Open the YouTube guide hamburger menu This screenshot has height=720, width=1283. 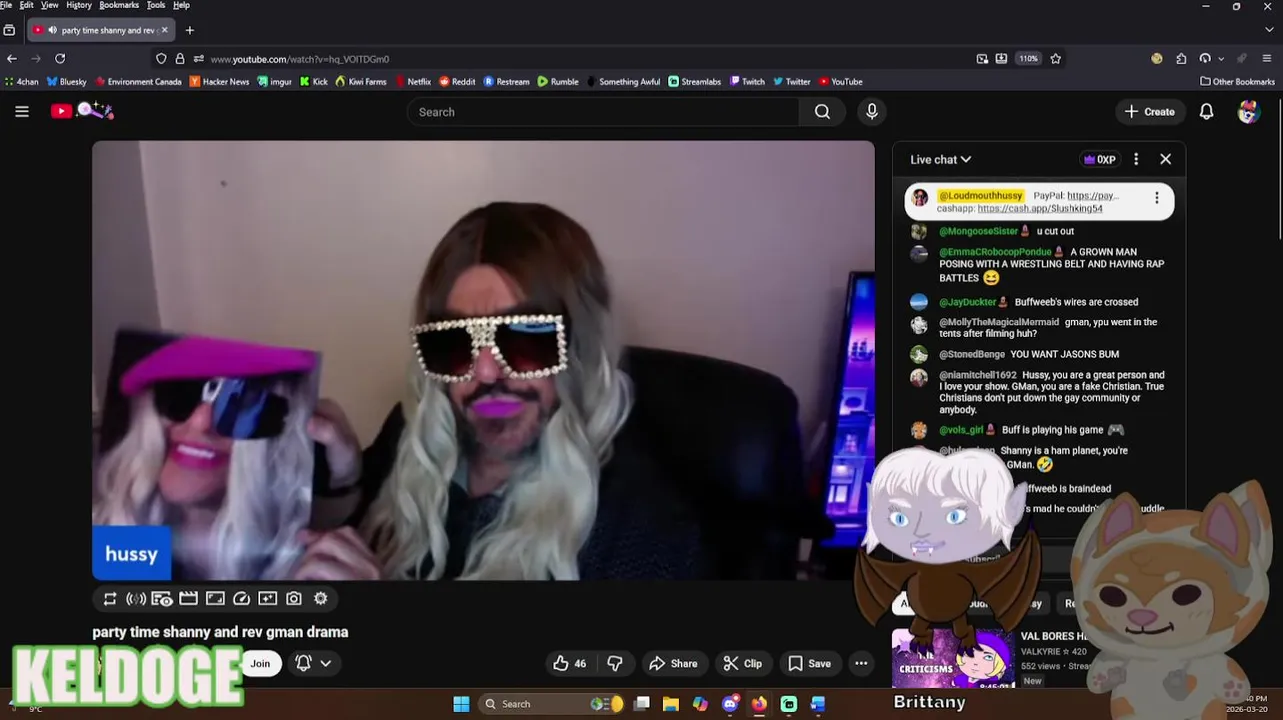[x=22, y=112]
